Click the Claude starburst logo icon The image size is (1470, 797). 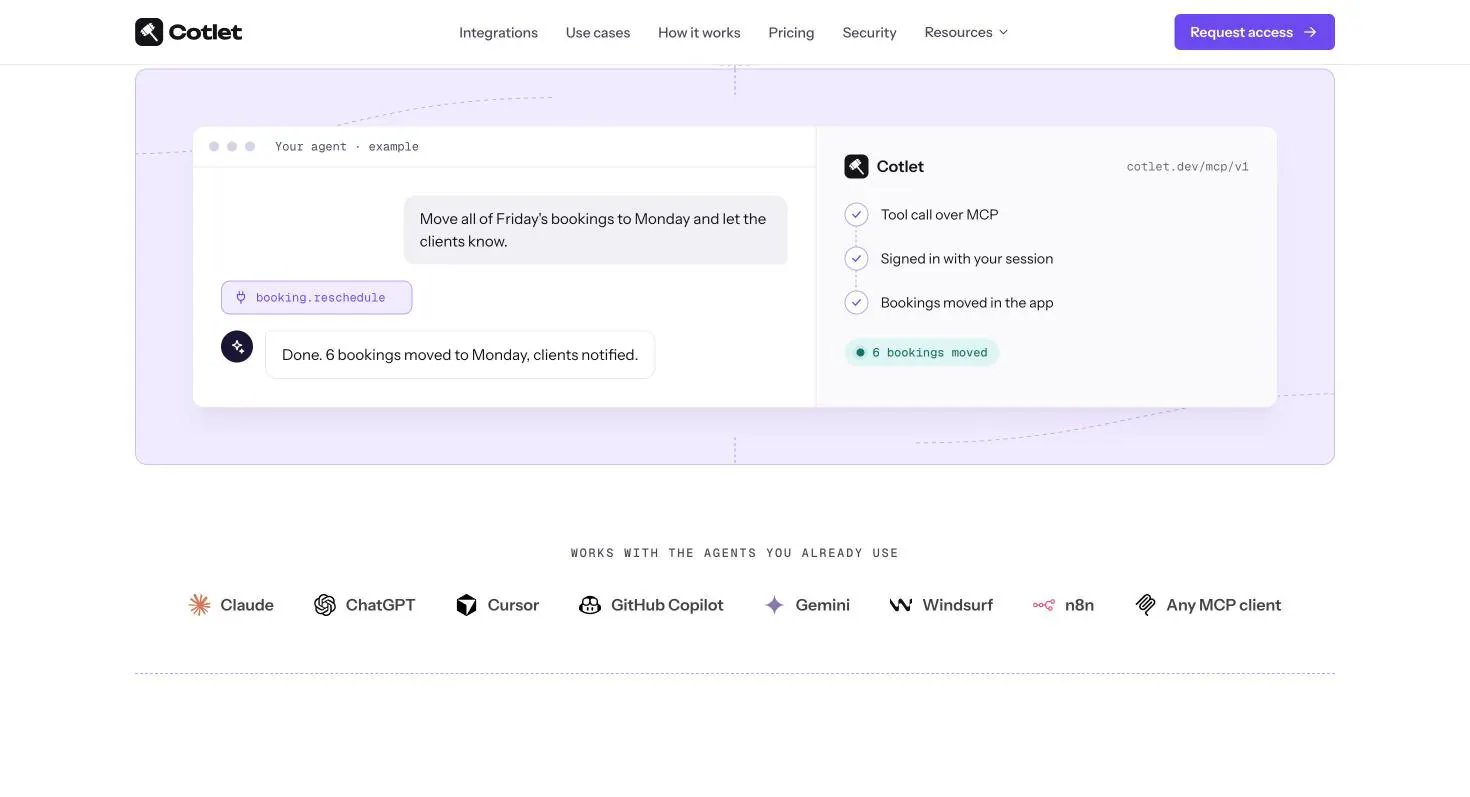(x=200, y=605)
